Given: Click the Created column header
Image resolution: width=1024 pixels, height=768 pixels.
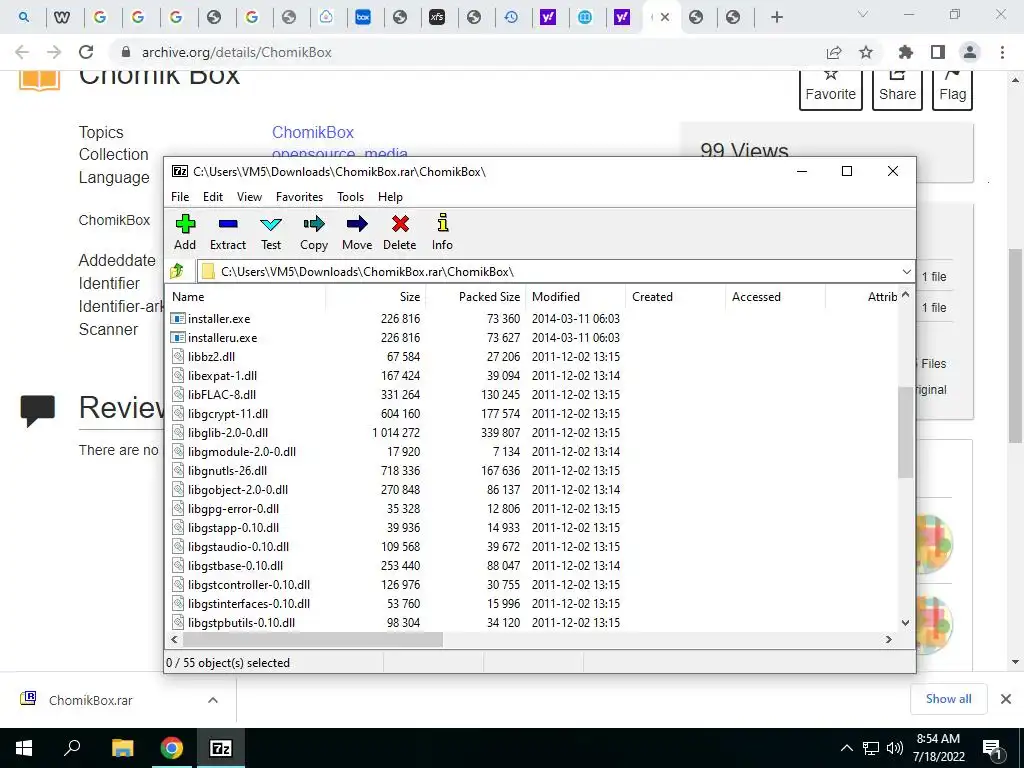Looking at the screenshot, I should coord(675,296).
